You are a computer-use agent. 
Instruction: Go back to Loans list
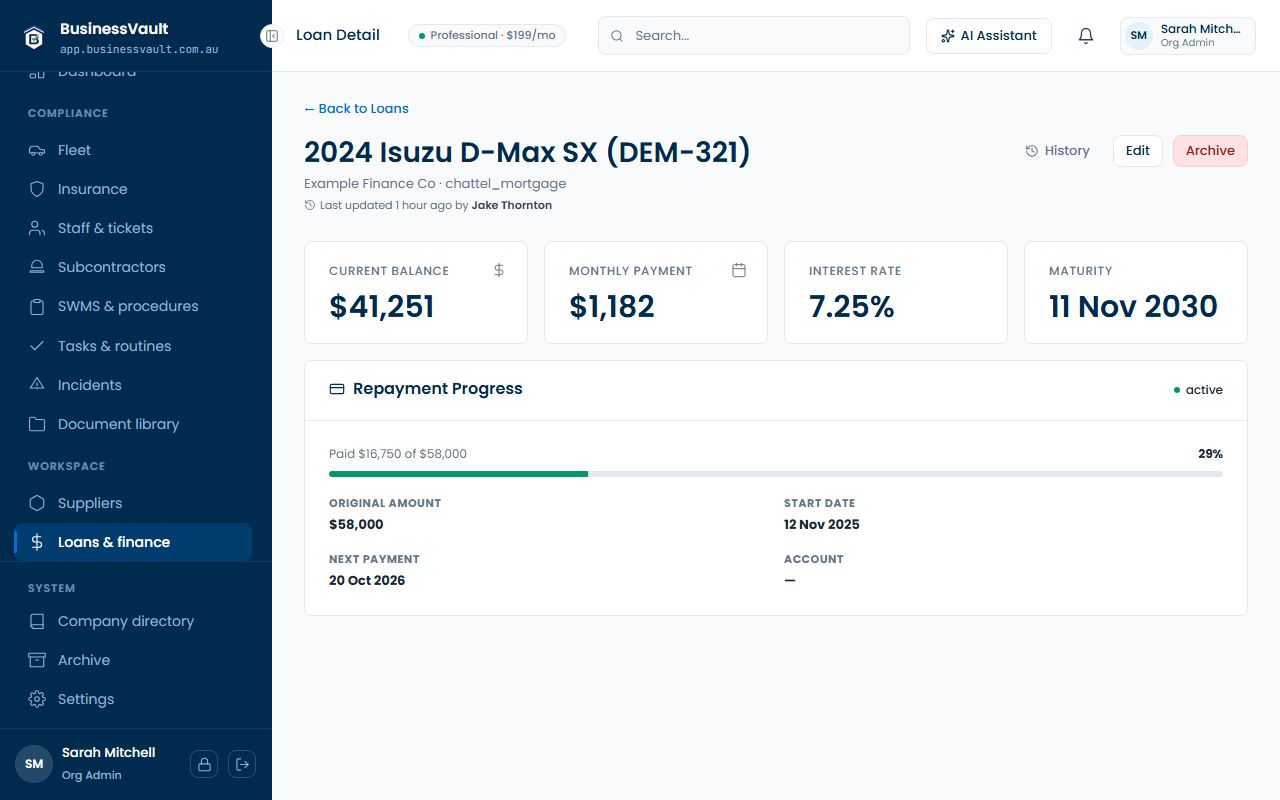coord(356,108)
